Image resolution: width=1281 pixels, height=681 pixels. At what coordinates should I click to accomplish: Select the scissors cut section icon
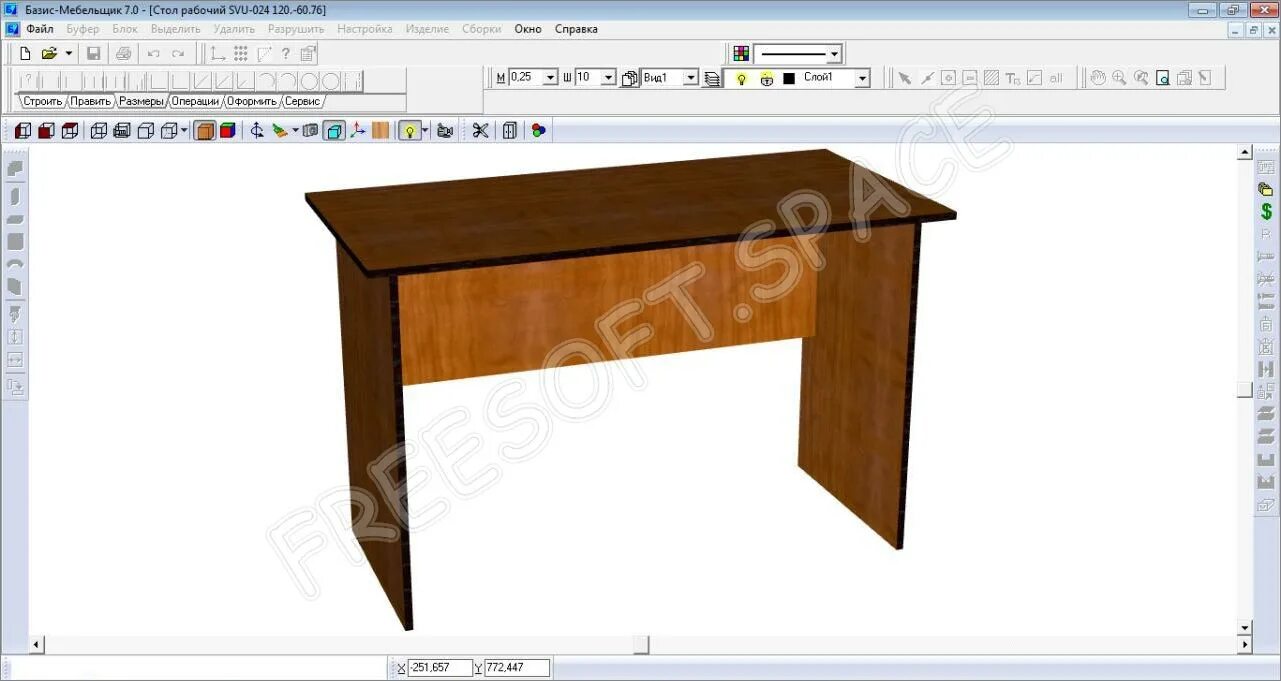click(x=481, y=130)
